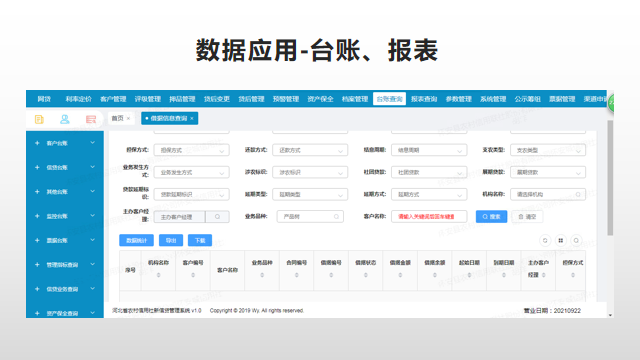This screenshot has width=640, height=360.
Task: Click sort icon under 业务品种 column
Action: [262, 275]
